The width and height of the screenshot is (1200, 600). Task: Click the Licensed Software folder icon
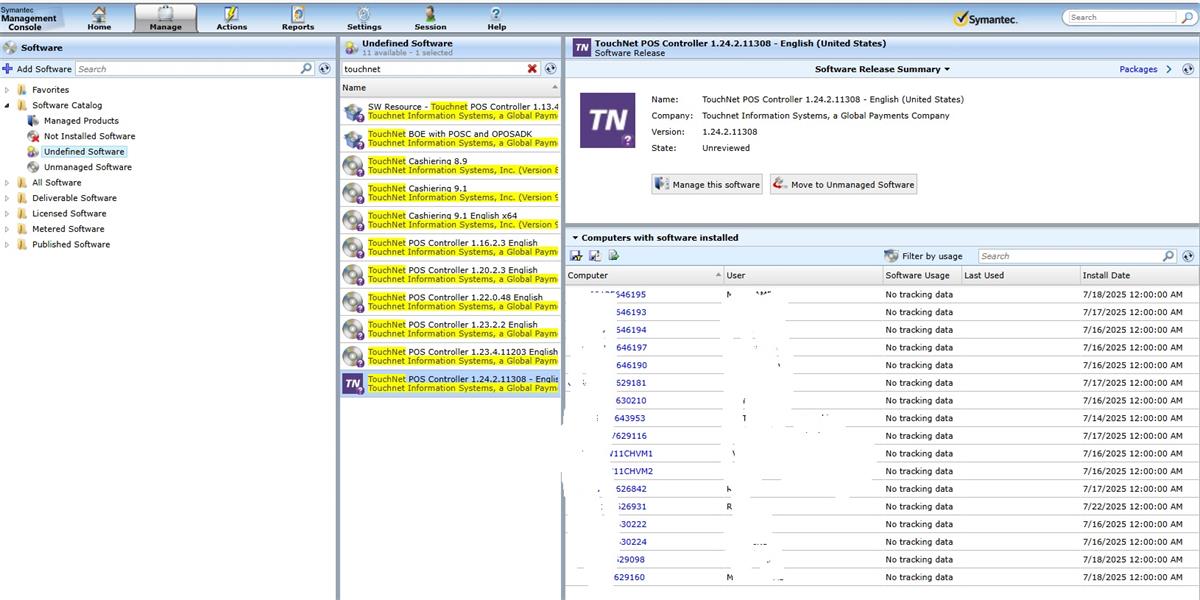[x=22, y=213]
